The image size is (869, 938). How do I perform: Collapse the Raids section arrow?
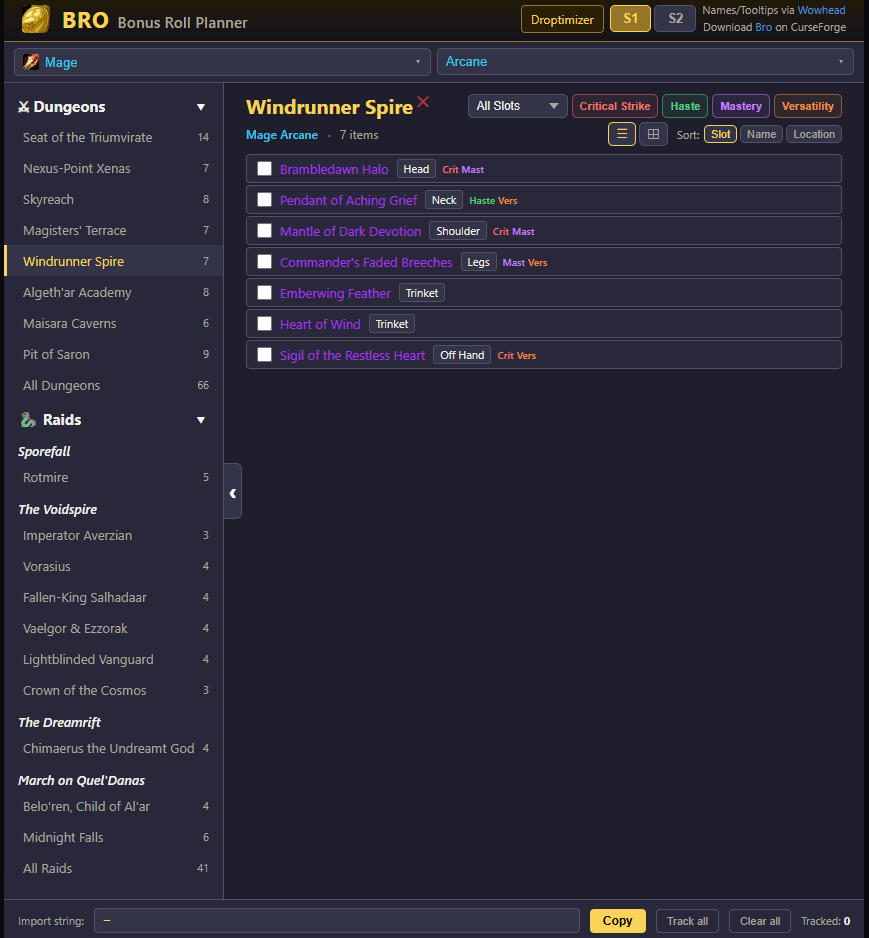click(x=201, y=420)
